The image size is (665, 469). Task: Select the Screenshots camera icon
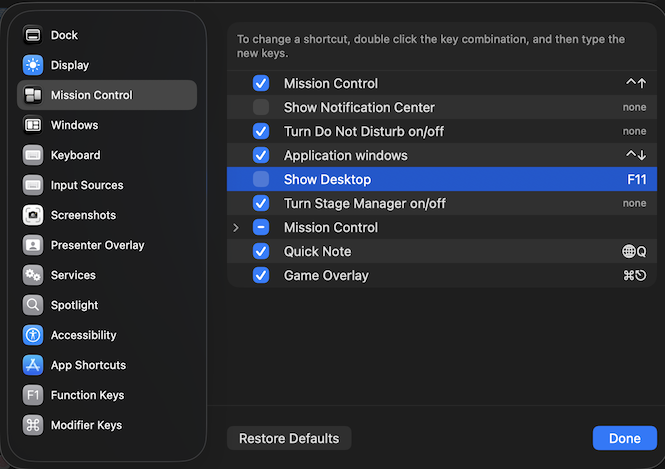(33, 215)
